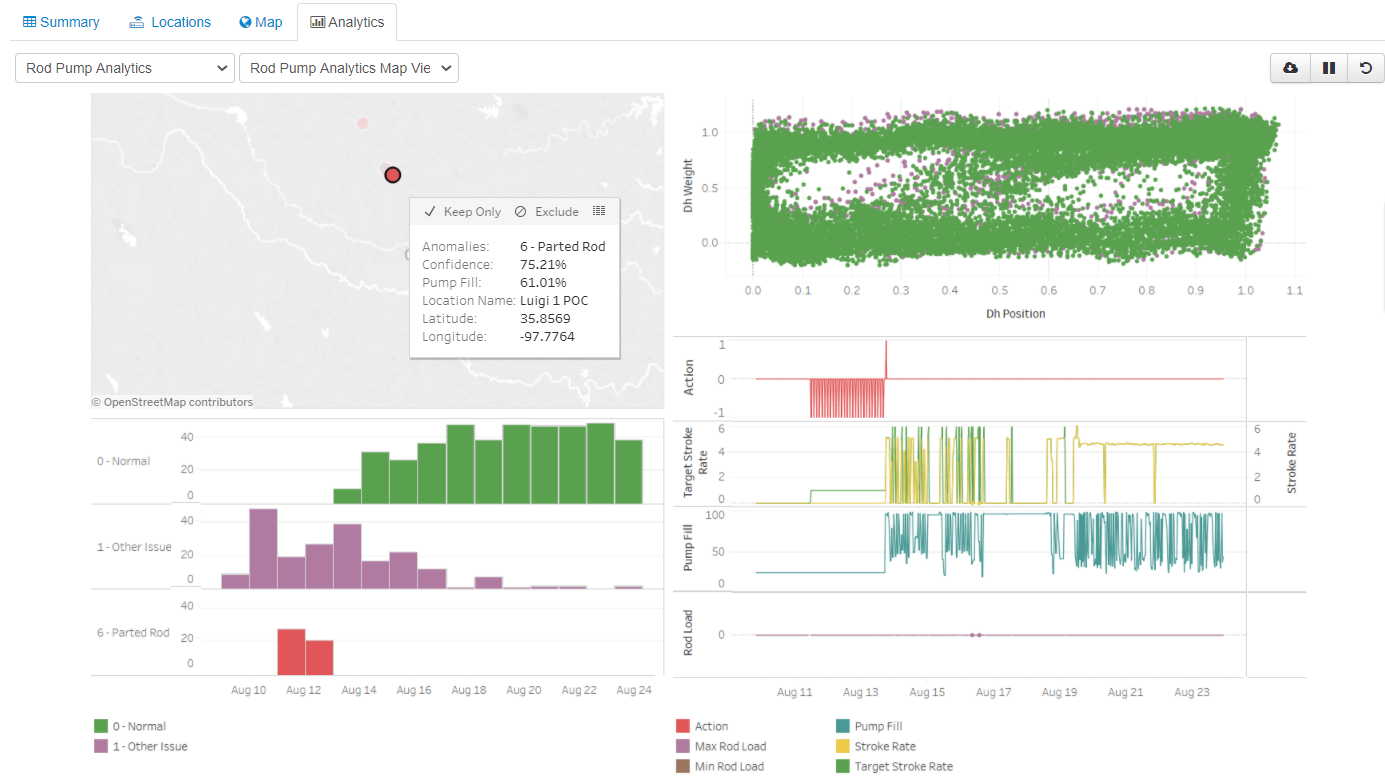Viewport: 1385px width, 781px height.
Task: Expand the Rod Pump Analytics dropdown
Action: pyautogui.click(x=125, y=68)
